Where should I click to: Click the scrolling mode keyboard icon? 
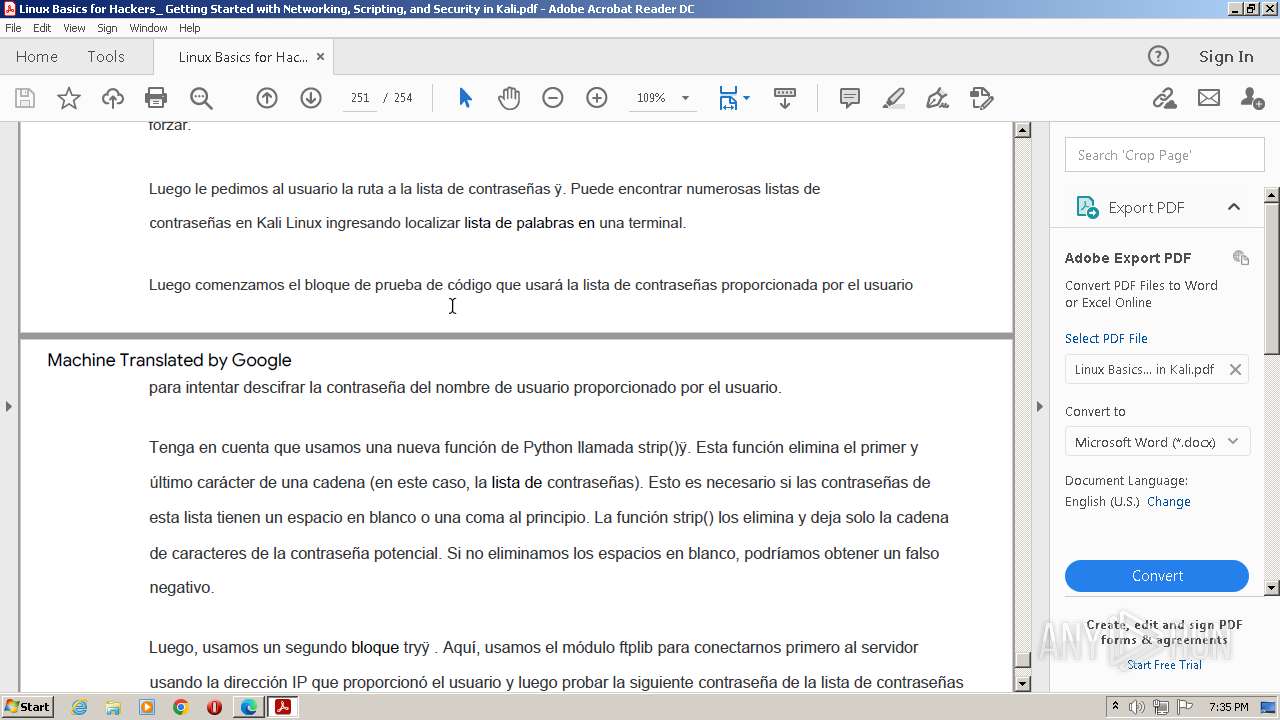tap(785, 98)
